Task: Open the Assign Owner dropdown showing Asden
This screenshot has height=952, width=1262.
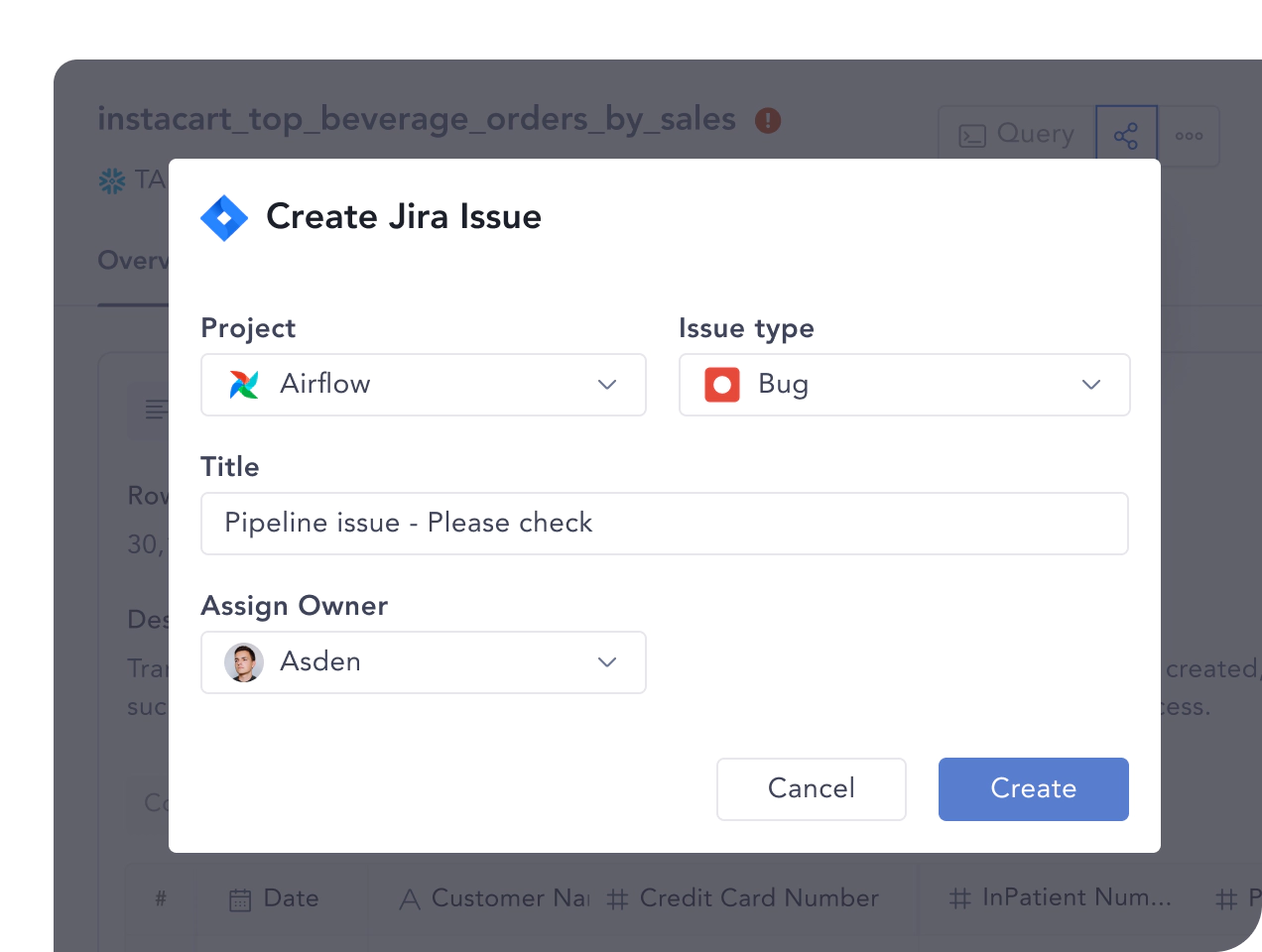Action: 424,662
